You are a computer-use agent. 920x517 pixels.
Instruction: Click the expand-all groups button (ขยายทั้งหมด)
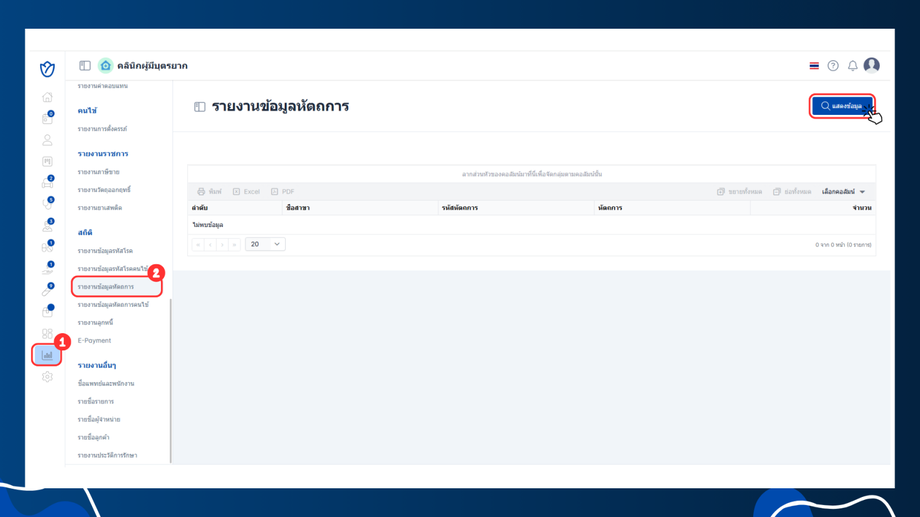739,192
